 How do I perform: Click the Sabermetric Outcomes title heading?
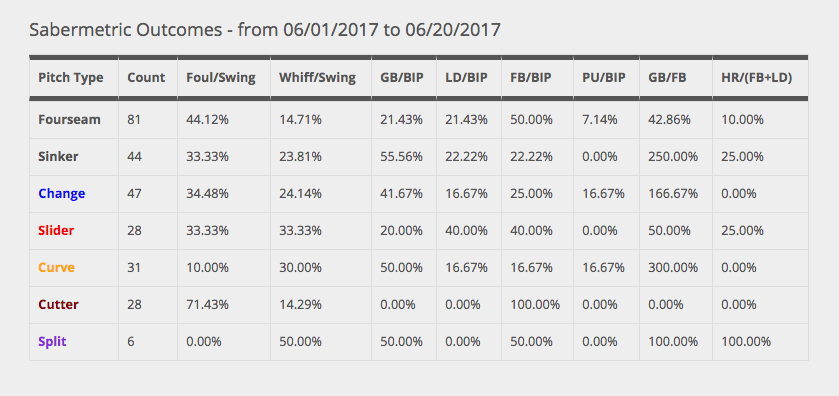point(265,29)
